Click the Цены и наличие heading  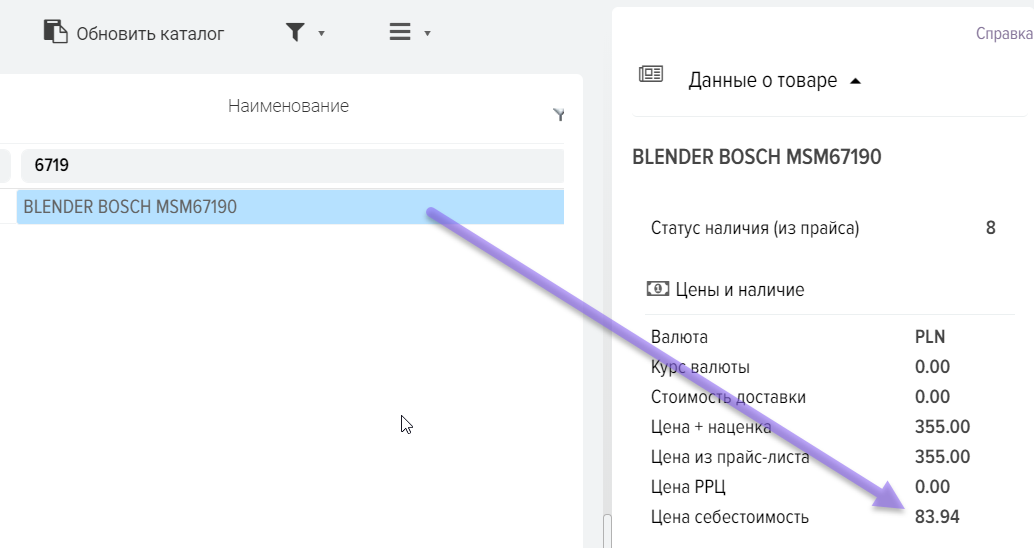click(740, 290)
